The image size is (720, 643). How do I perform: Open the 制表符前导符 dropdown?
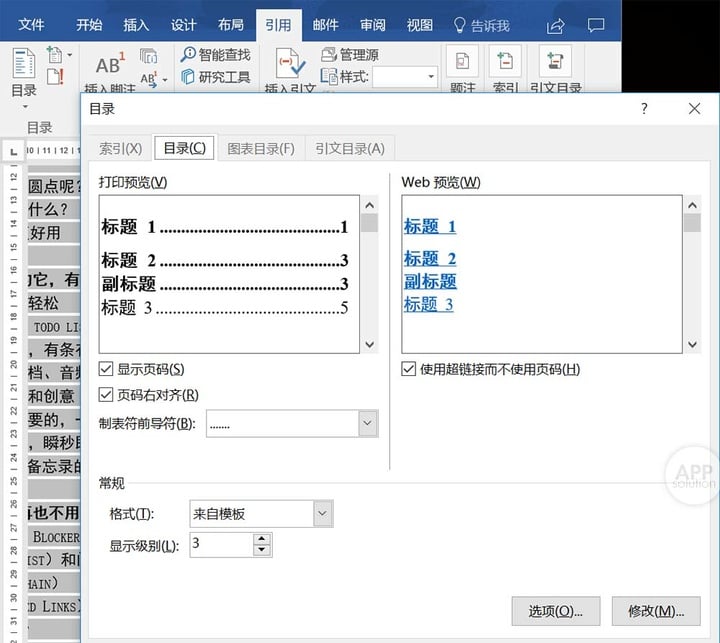367,423
